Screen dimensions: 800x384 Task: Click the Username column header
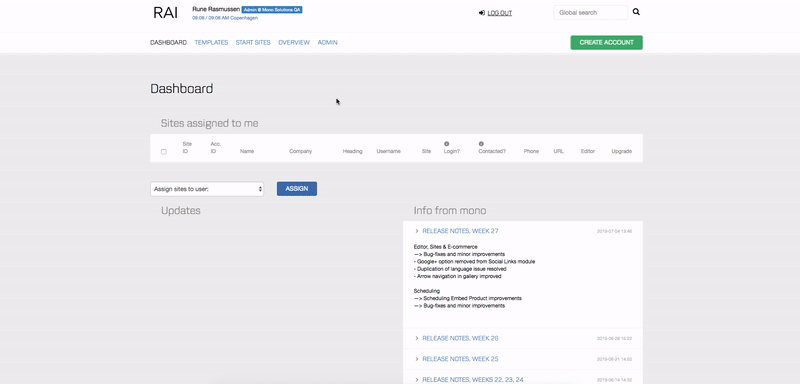coord(389,151)
